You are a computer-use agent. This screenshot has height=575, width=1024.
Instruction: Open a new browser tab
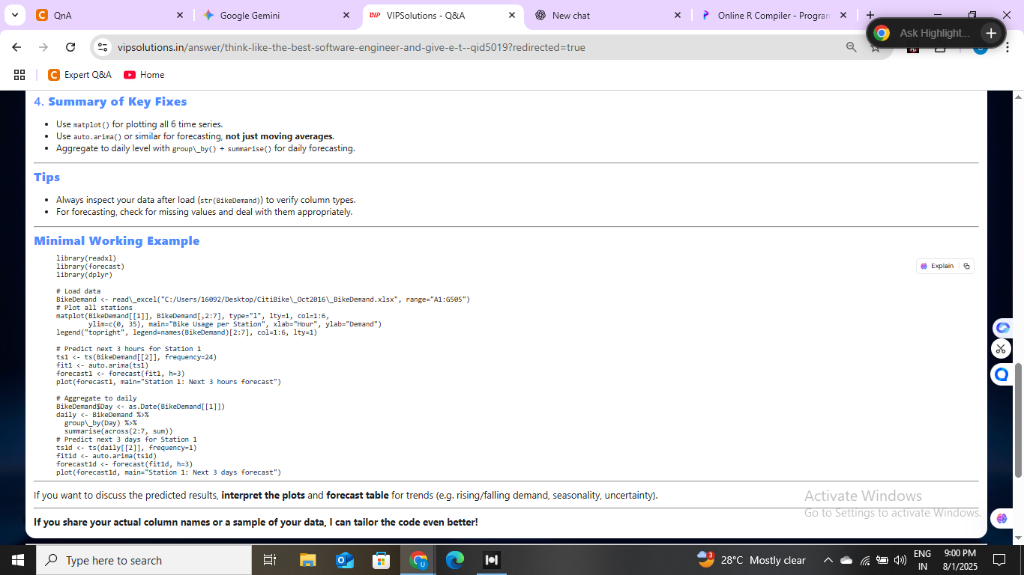click(870, 14)
